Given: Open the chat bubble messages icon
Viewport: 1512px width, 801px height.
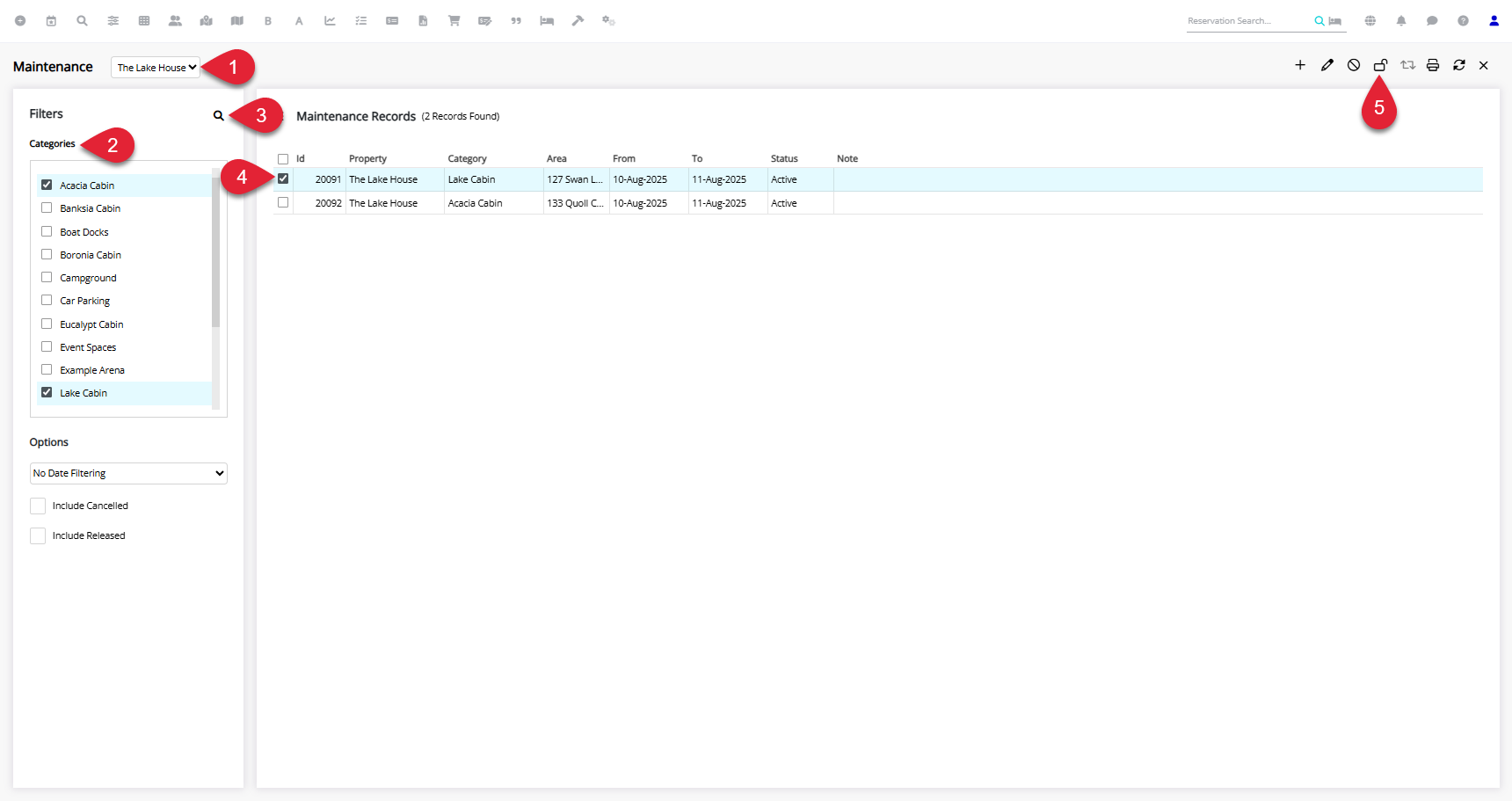Looking at the screenshot, I should [1432, 21].
